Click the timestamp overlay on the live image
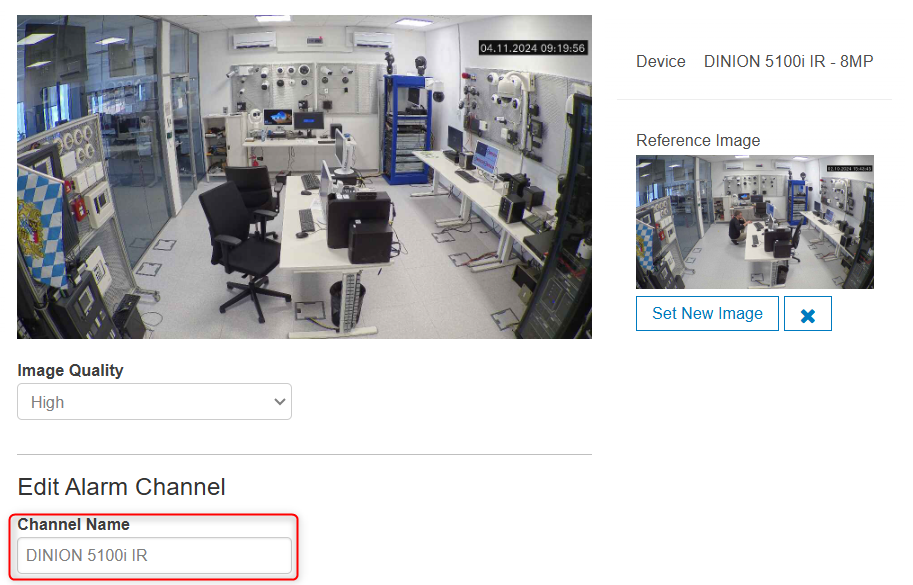The width and height of the screenshot is (913, 585). [532, 47]
